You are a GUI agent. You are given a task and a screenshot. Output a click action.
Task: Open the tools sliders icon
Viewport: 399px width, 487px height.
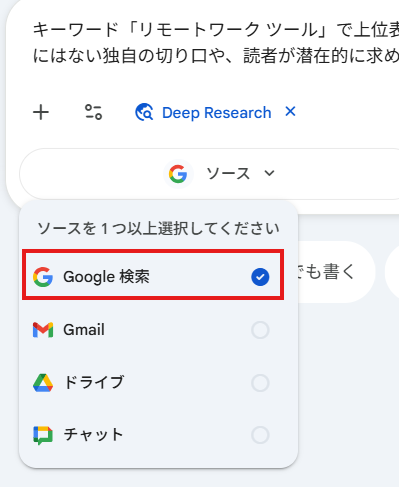tap(93, 112)
